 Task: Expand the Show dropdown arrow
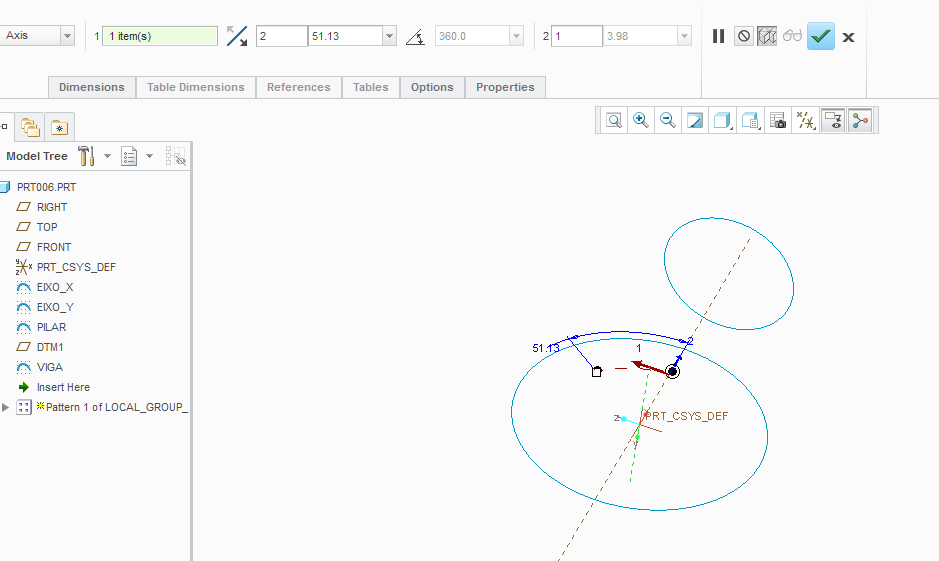tap(150, 156)
